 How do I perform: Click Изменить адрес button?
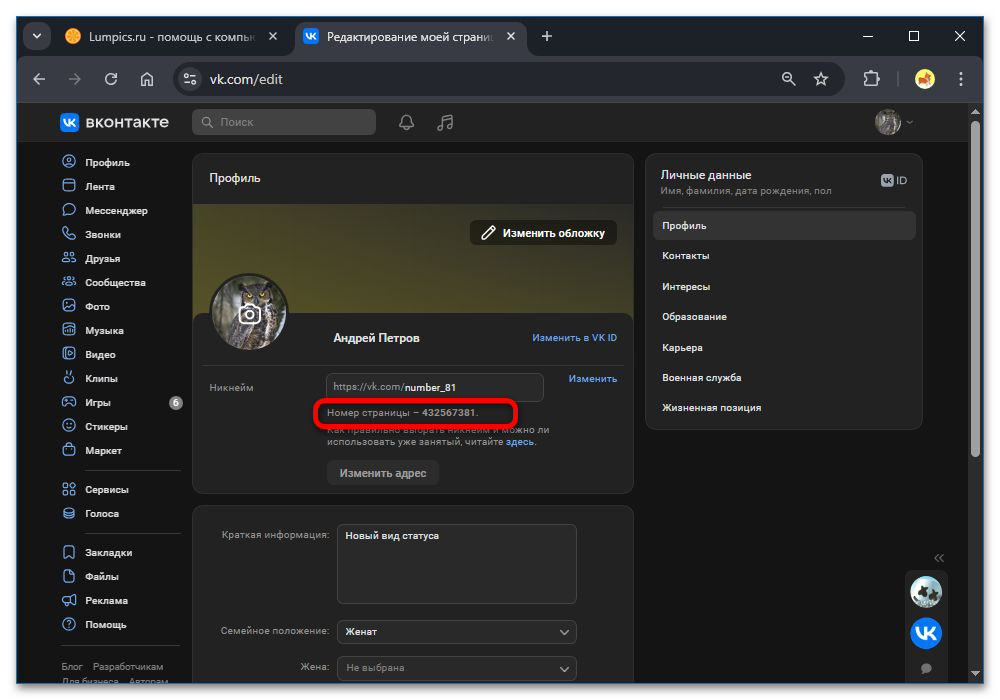(383, 473)
